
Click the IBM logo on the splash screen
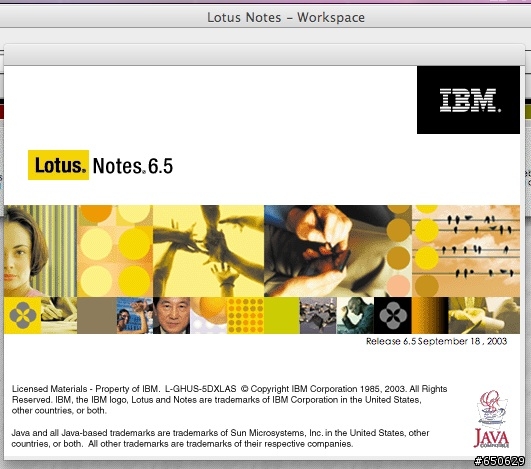(x=468, y=100)
